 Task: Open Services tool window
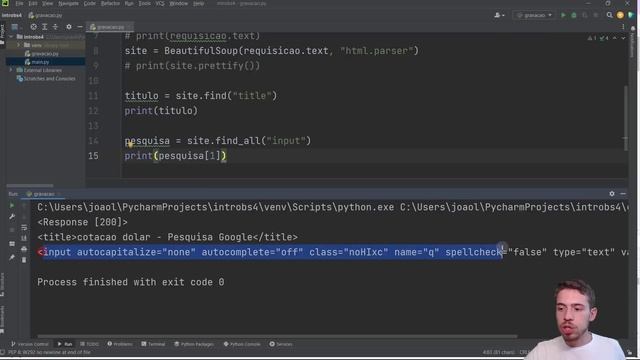point(281,344)
